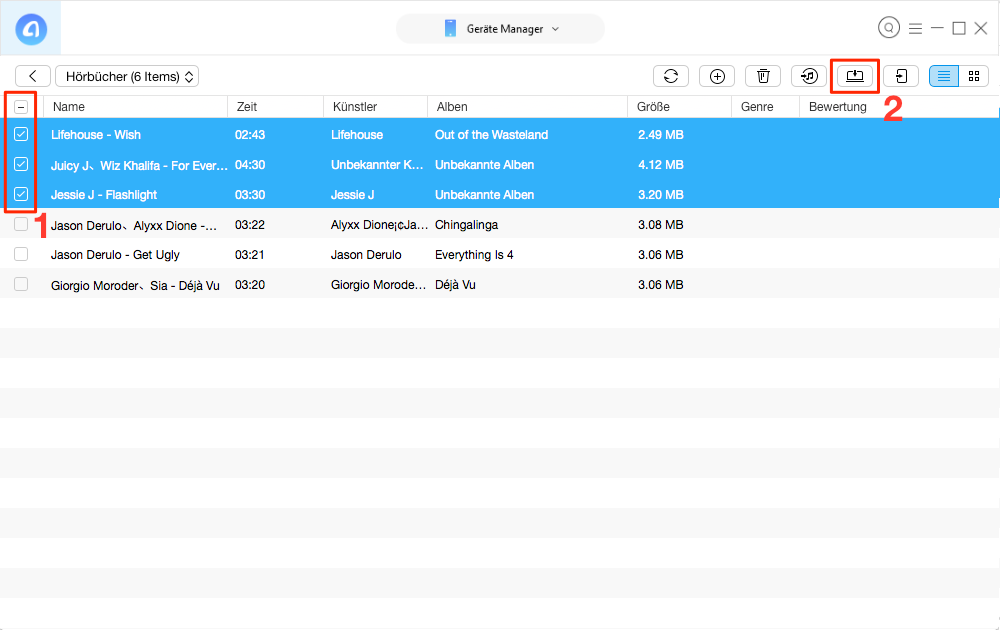This screenshot has height=630, width=1000.
Task: Check the Giorgio Moroder, Sia - Déjà Vu checkbox
Action: tap(21, 284)
